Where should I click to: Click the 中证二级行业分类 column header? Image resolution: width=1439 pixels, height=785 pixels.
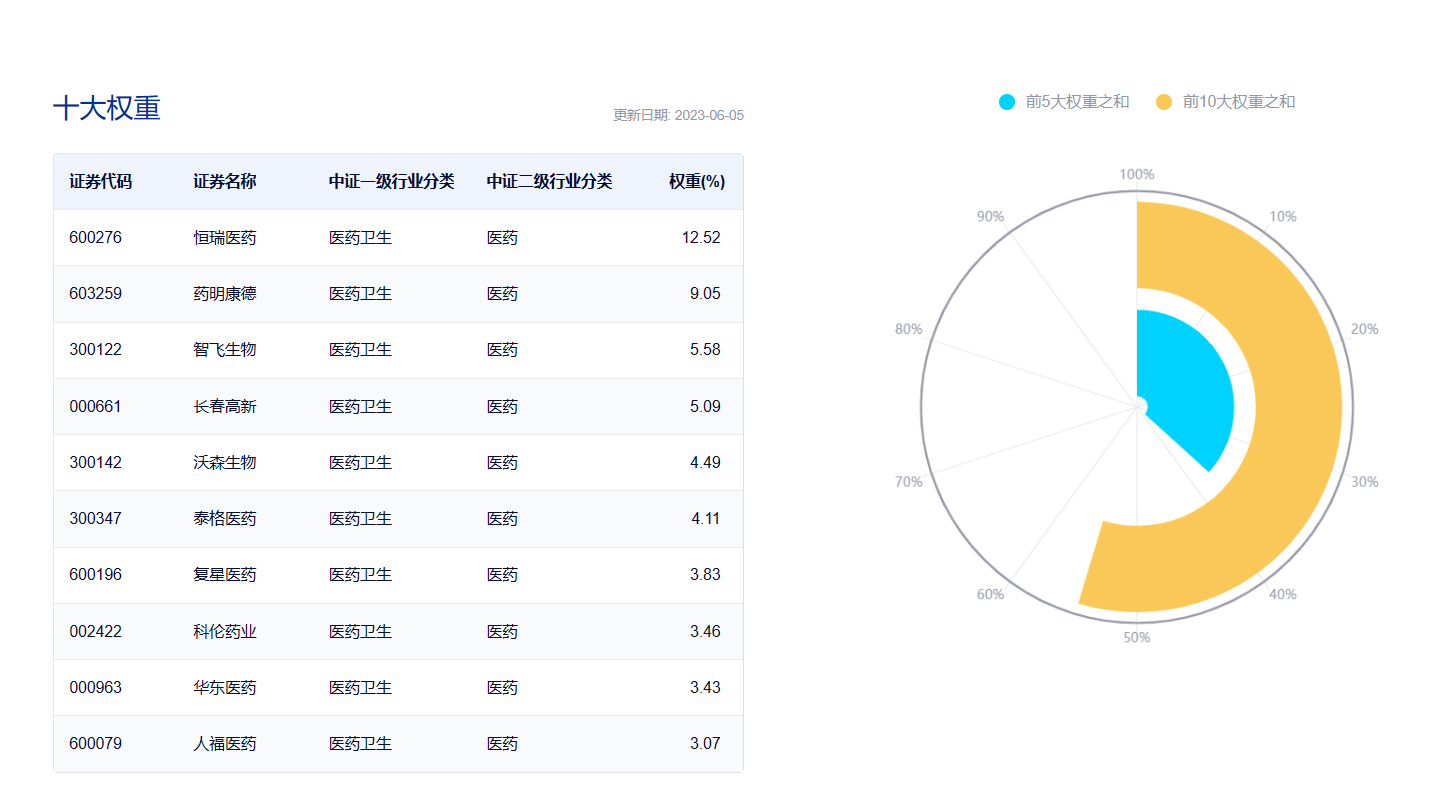(549, 182)
